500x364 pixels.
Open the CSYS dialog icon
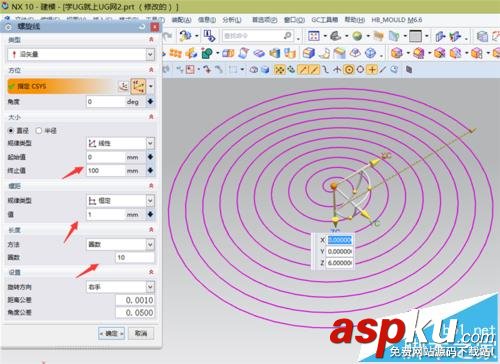click(x=123, y=86)
